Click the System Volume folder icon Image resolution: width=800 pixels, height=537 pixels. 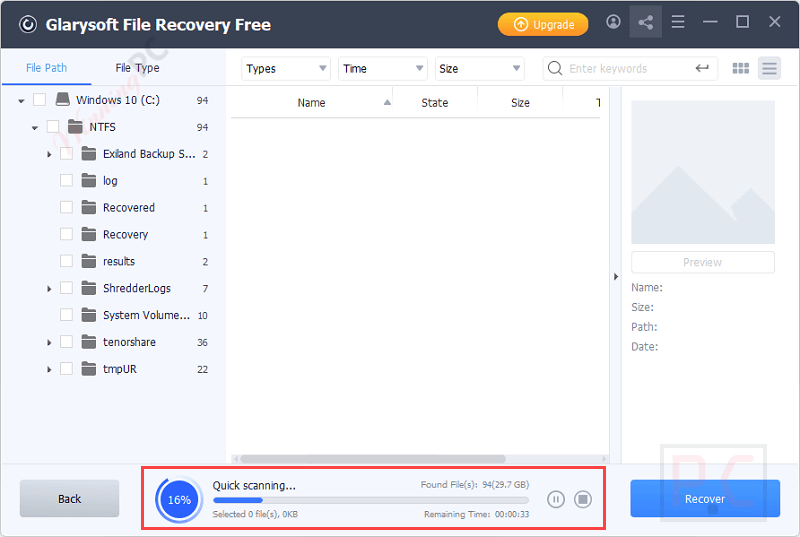[89, 315]
